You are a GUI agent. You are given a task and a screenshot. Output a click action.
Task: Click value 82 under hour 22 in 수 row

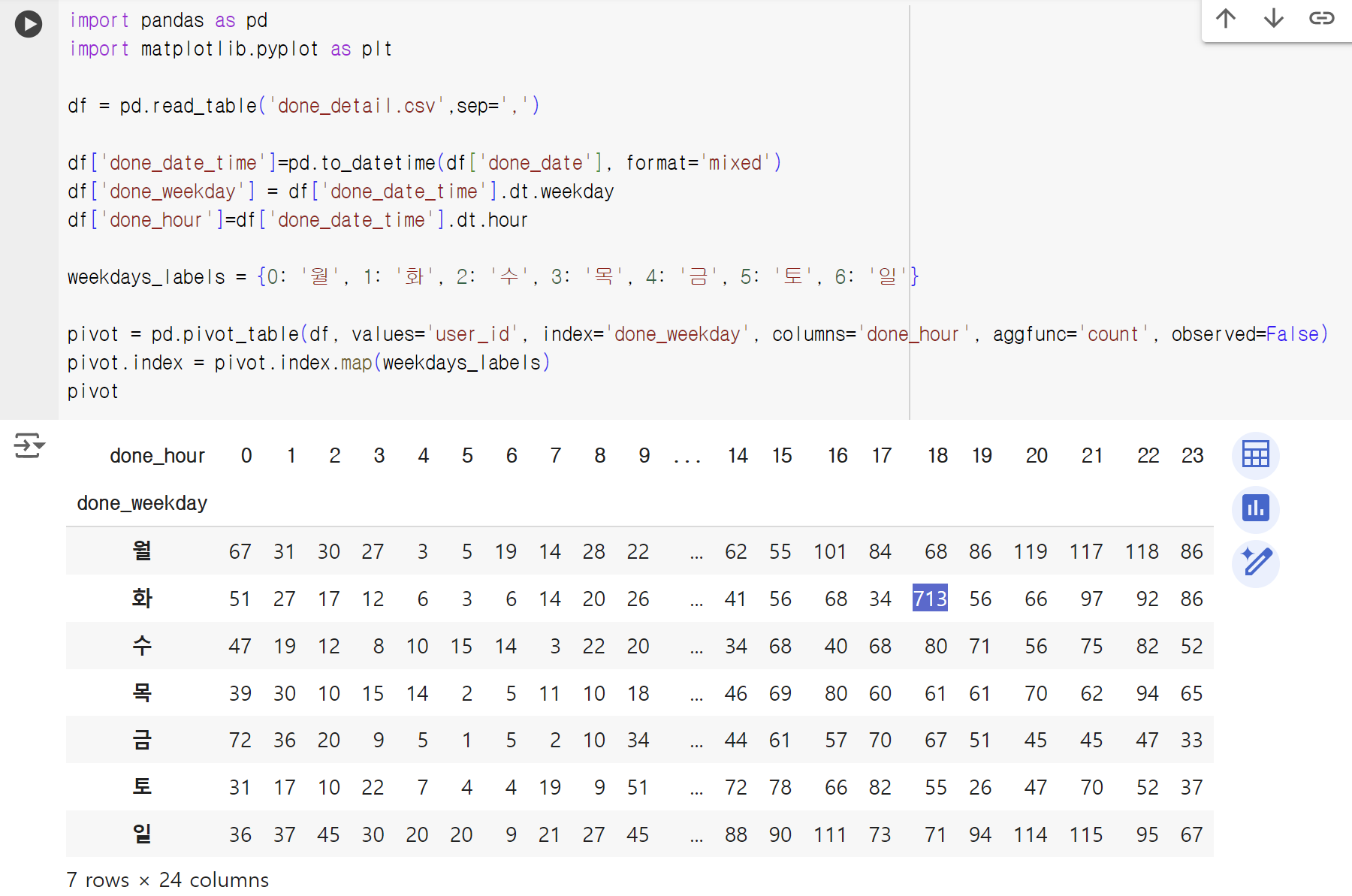pos(1147,646)
